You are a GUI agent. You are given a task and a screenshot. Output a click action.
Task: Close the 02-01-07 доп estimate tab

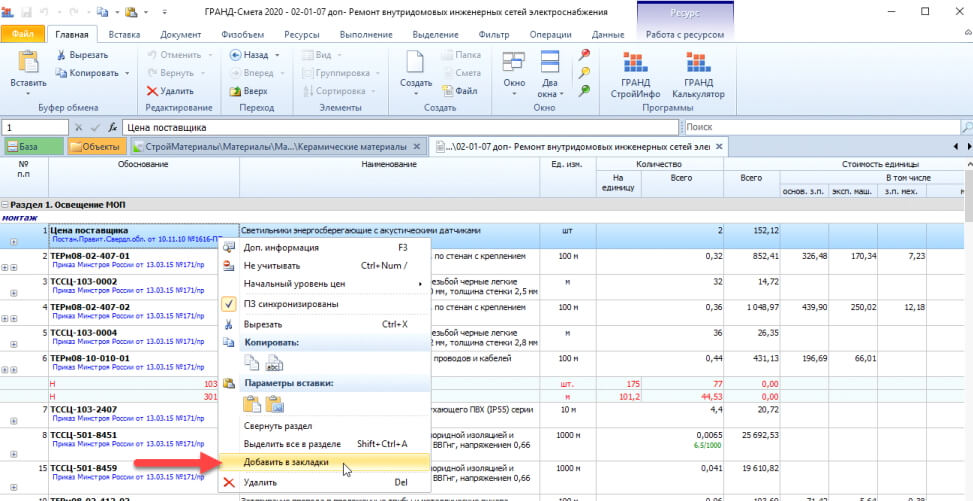(x=719, y=147)
